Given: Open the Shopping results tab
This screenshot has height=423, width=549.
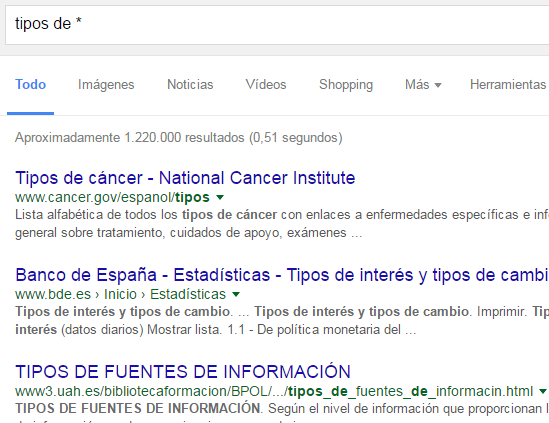Looking at the screenshot, I should point(346,85).
